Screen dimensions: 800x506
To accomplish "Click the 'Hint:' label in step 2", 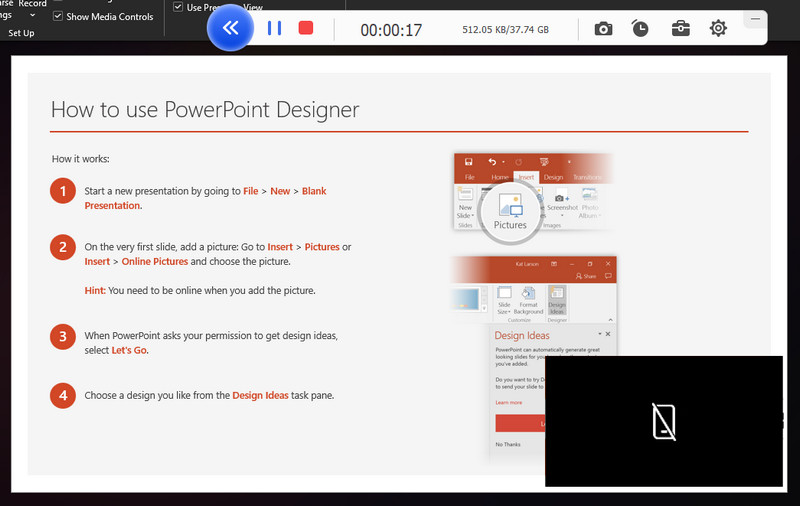I will point(95,290).
